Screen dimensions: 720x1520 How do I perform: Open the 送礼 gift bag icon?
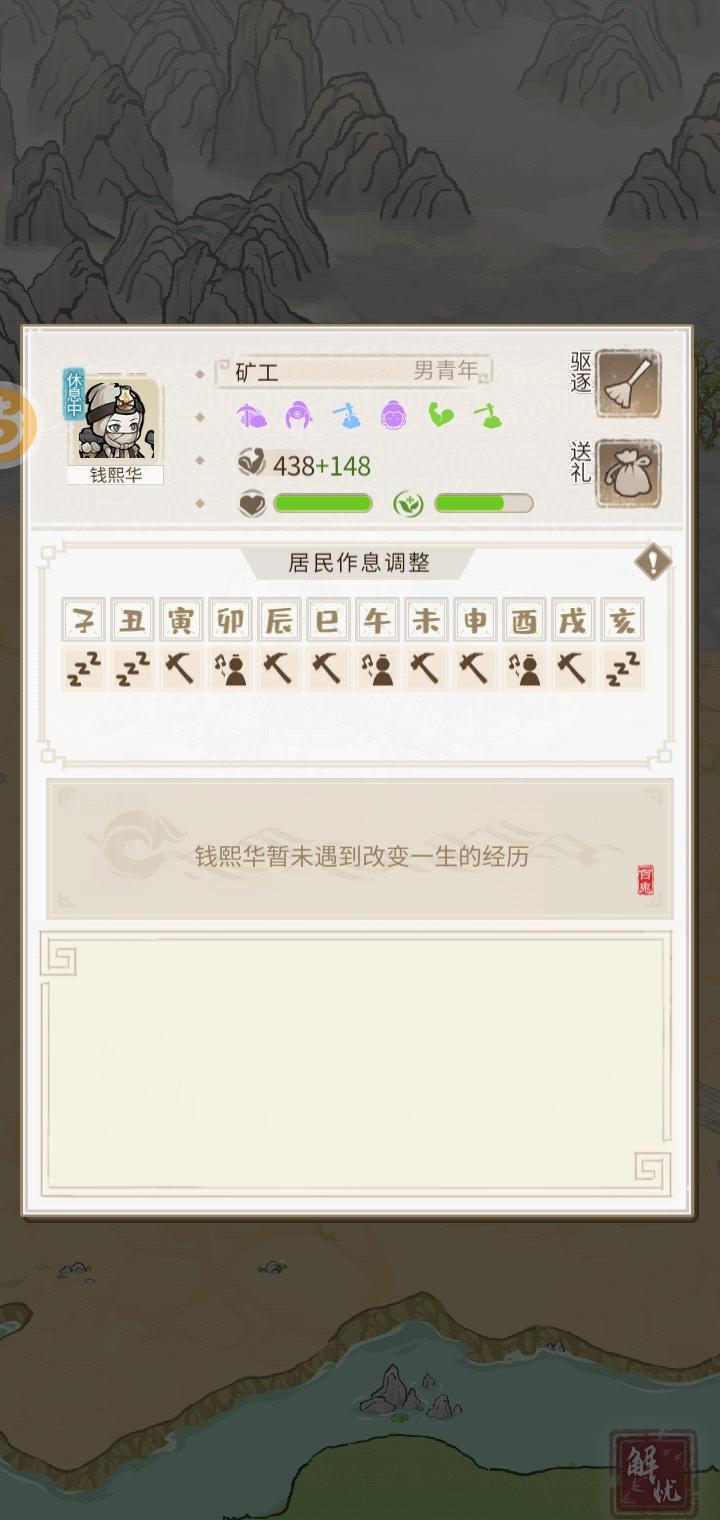pos(628,475)
